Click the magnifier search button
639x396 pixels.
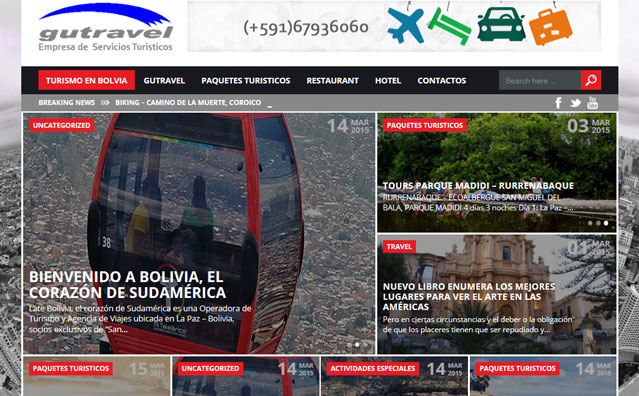click(591, 80)
